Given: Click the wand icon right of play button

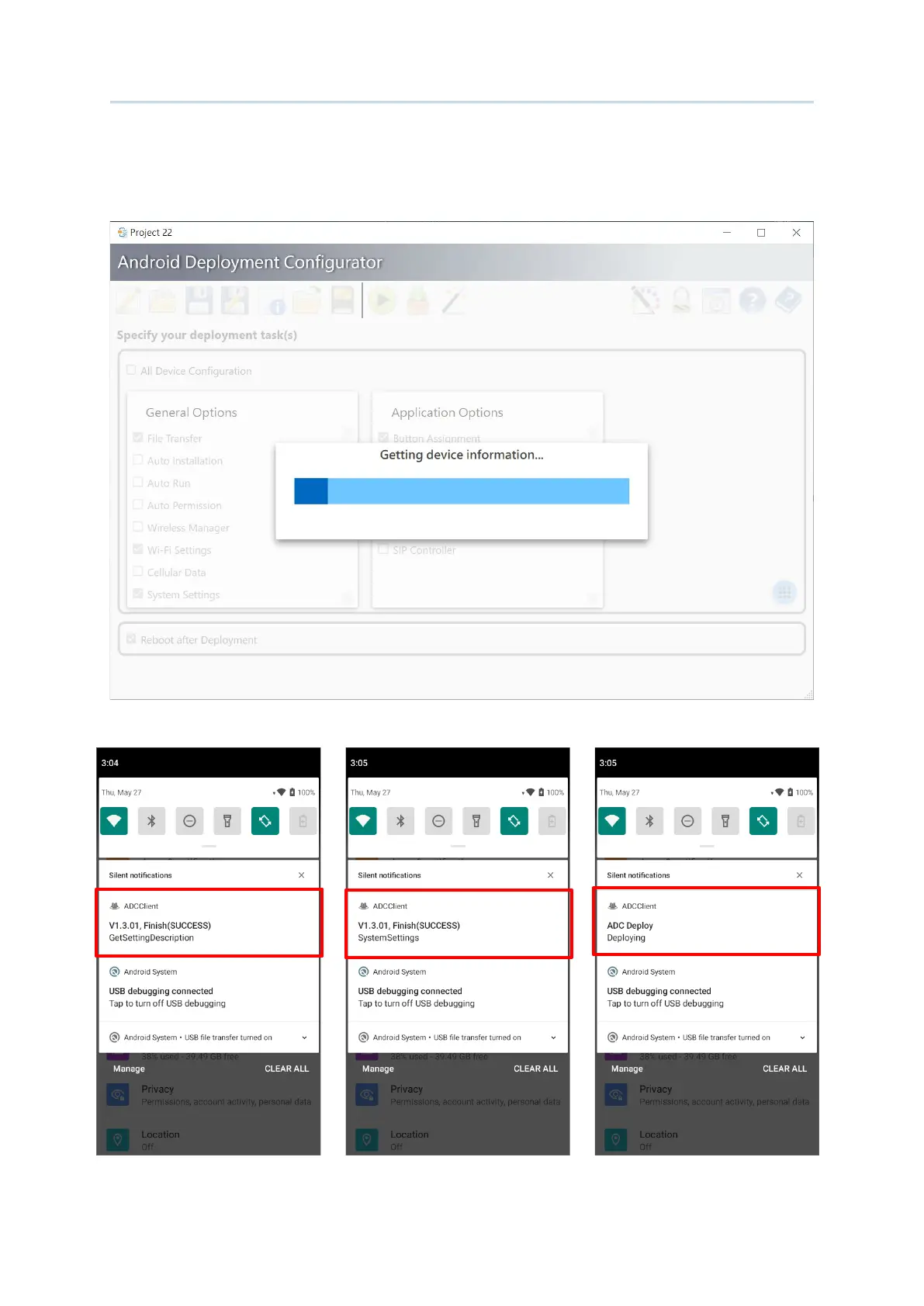Looking at the screenshot, I should 453,300.
